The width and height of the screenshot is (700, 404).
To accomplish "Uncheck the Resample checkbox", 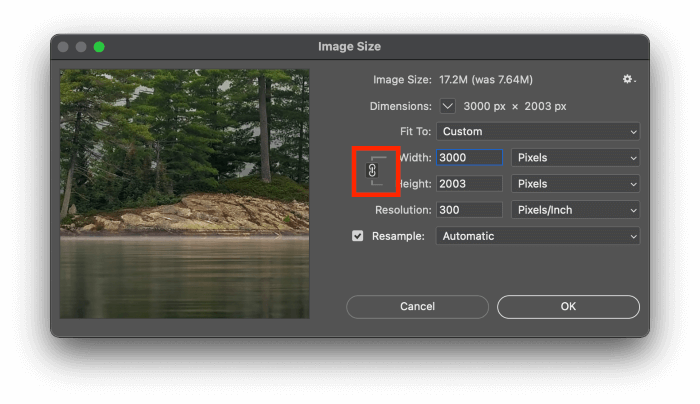I will (x=357, y=236).
